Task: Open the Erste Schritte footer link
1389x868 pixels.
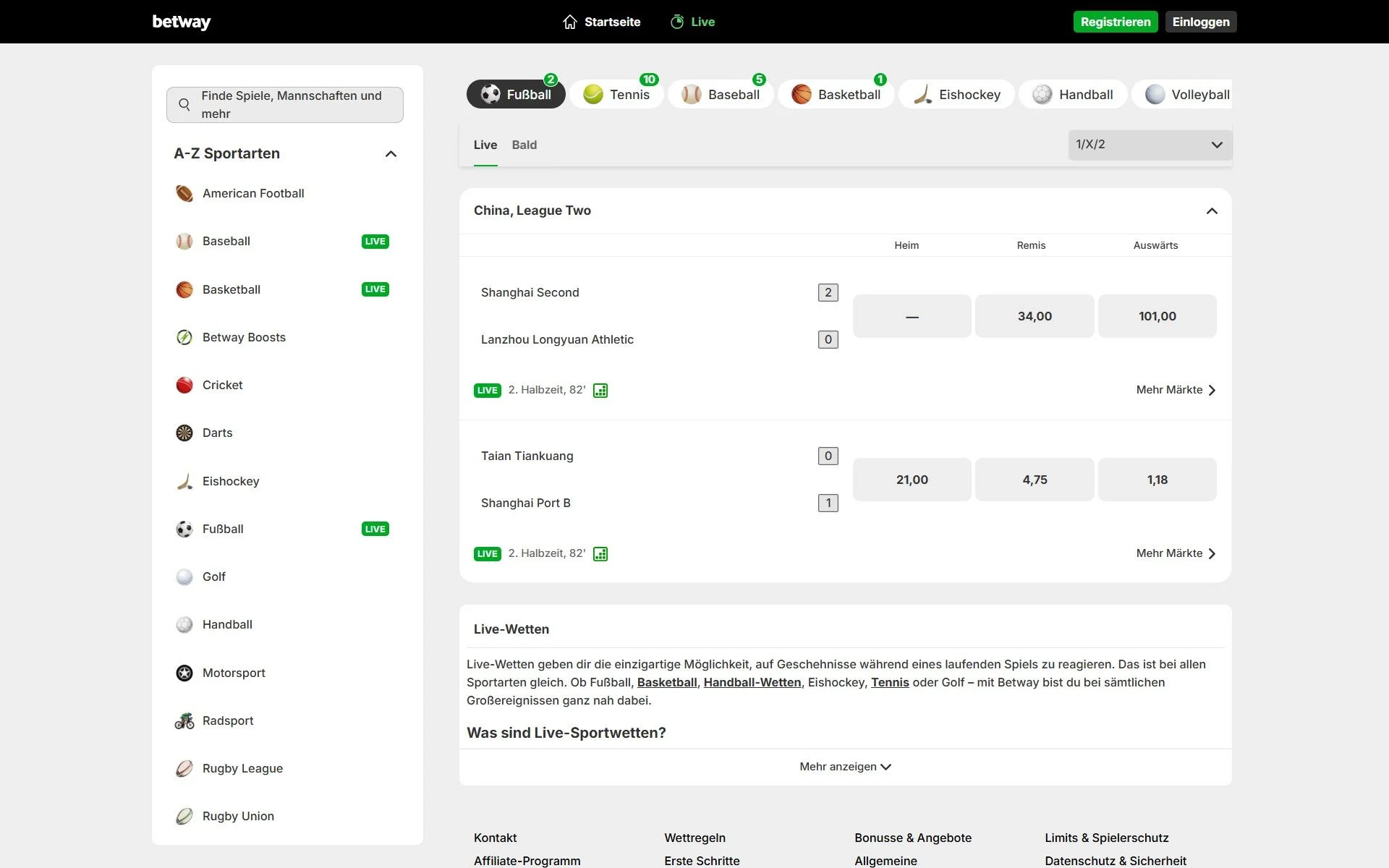Action: [702, 861]
